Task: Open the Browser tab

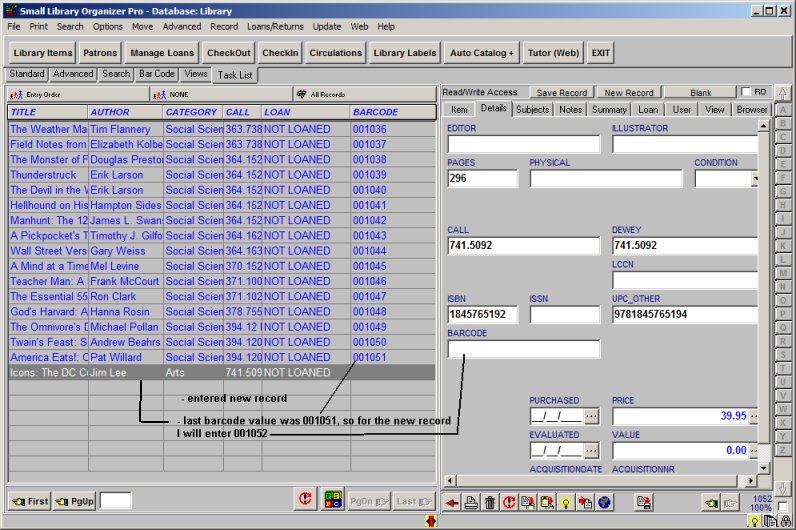Action: coord(752,110)
